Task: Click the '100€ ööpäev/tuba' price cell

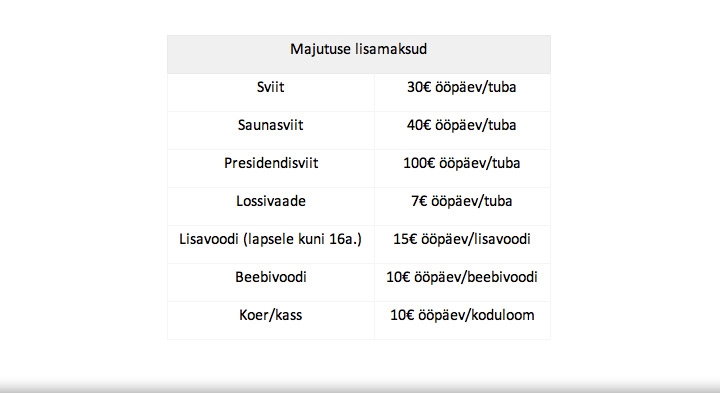Action: 462,168
